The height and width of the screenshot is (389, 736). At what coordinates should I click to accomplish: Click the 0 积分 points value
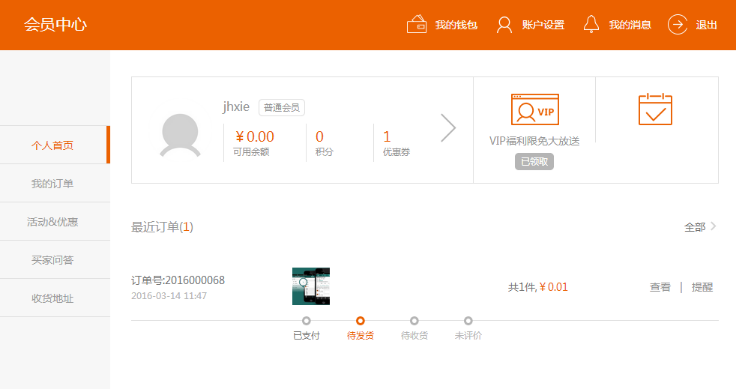[x=319, y=137]
